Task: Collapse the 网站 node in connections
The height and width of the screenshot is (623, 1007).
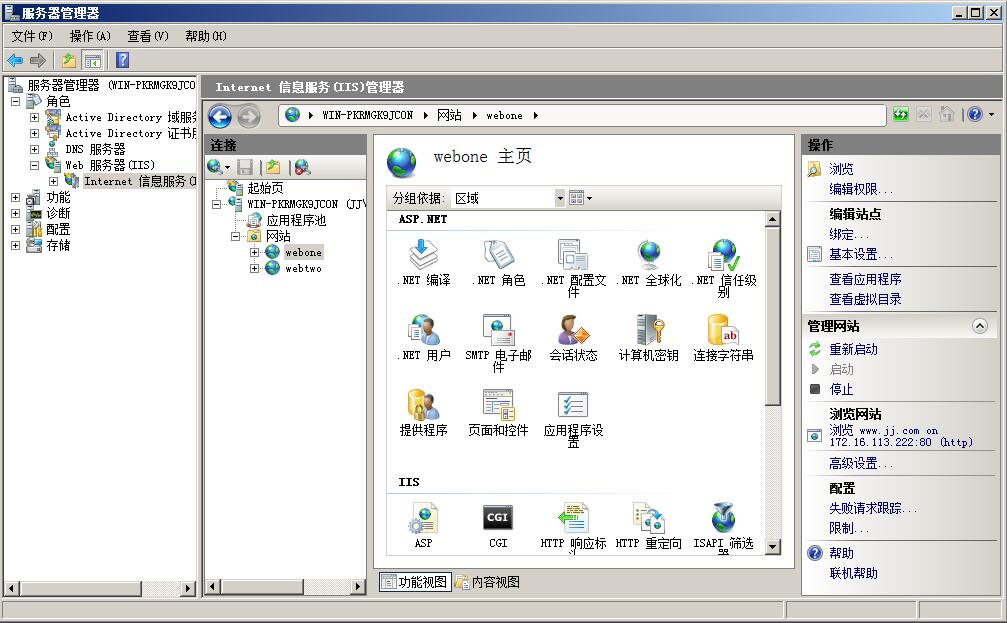Action: (236, 236)
